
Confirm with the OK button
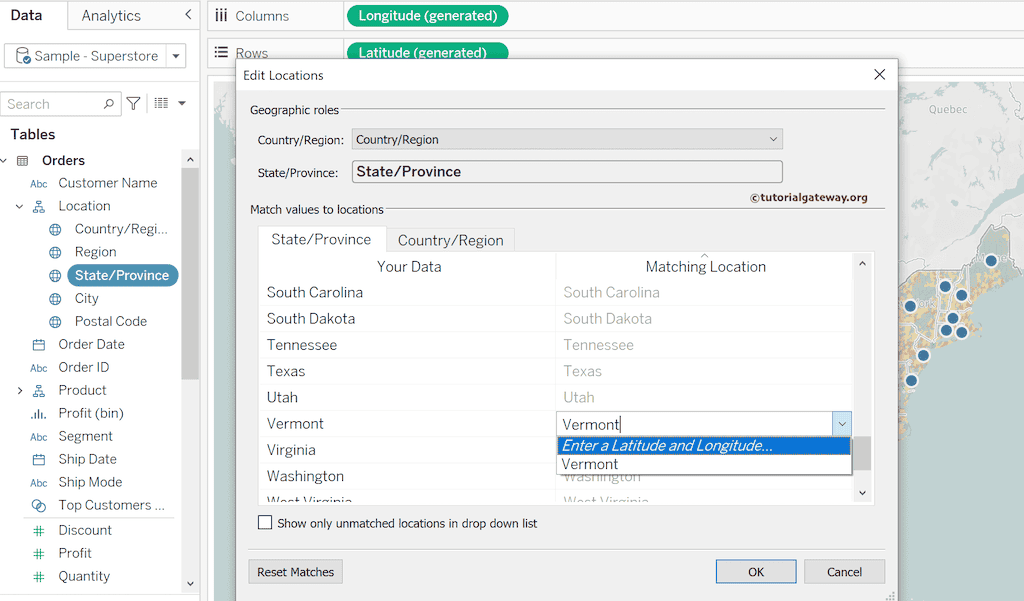(x=756, y=572)
